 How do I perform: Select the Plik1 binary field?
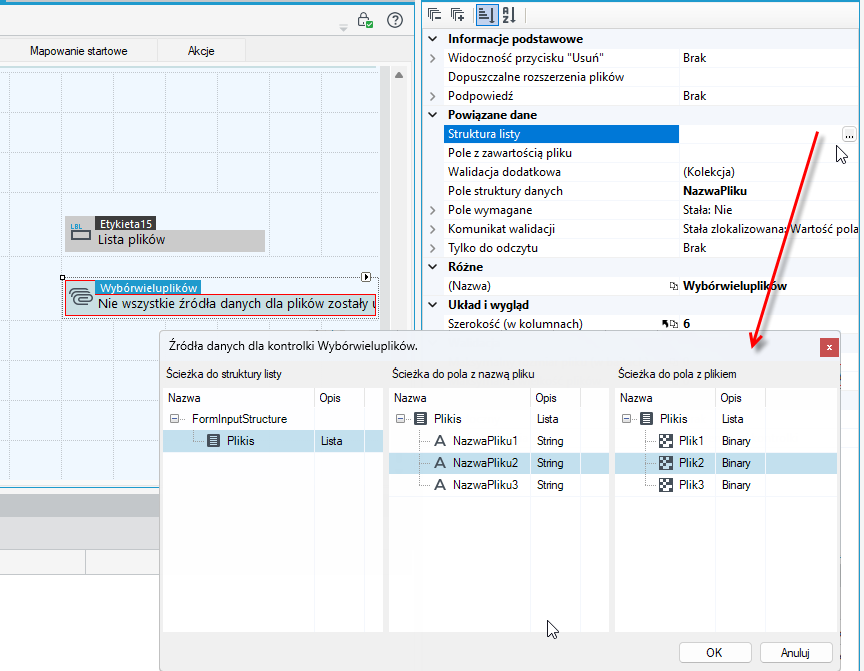[691, 441]
